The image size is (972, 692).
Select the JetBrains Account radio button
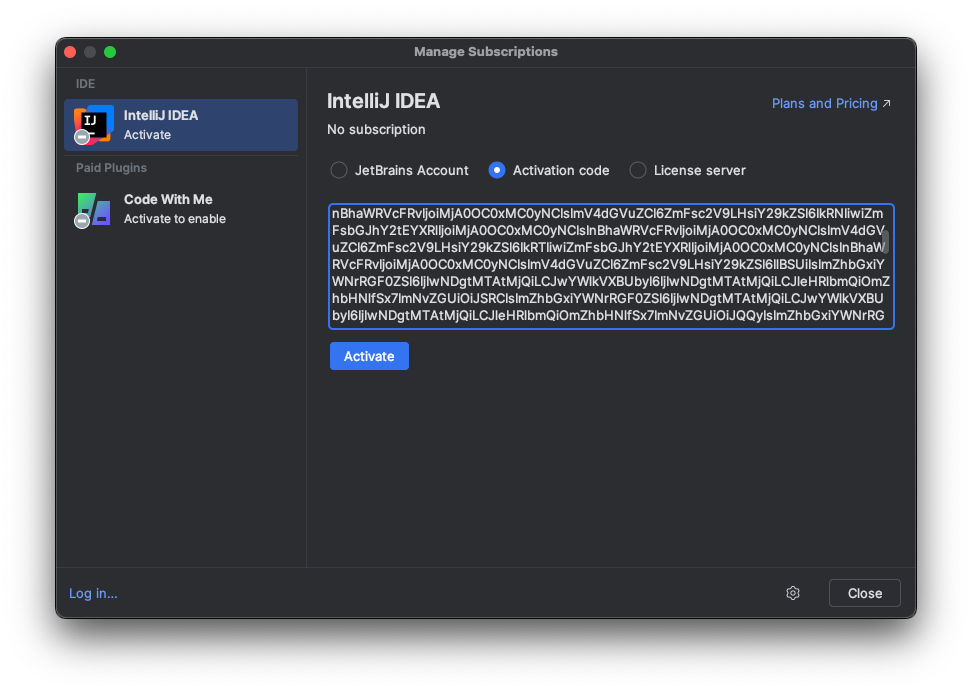click(x=339, y=170)
